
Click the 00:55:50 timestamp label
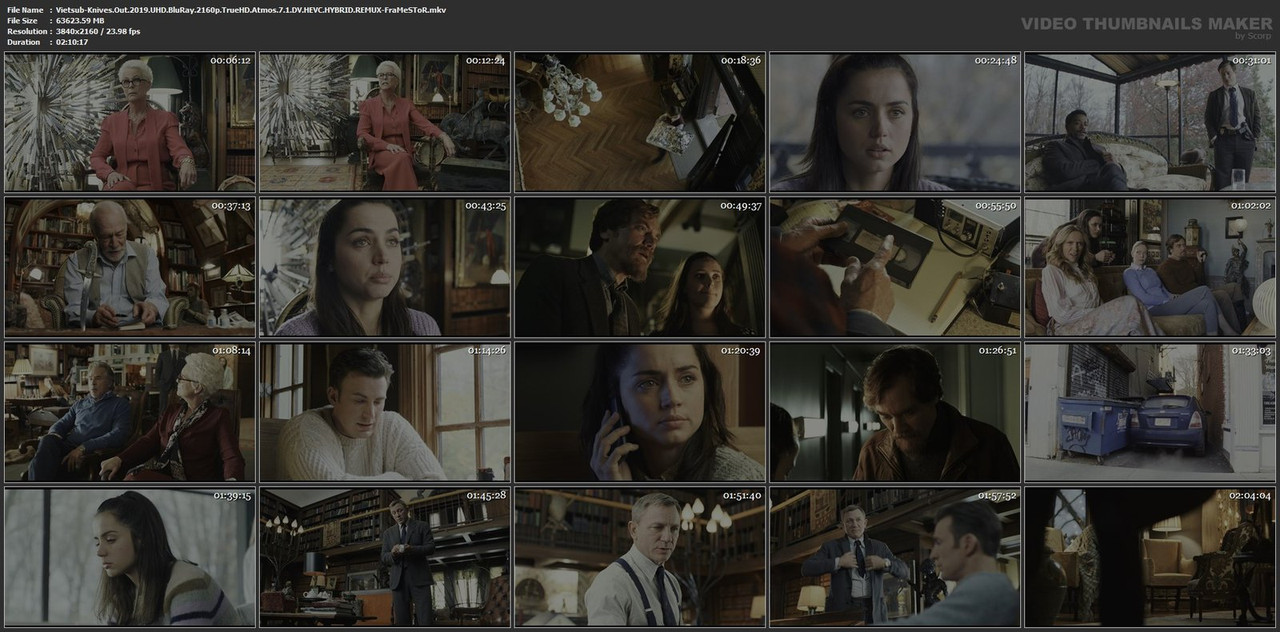[995, 206]
